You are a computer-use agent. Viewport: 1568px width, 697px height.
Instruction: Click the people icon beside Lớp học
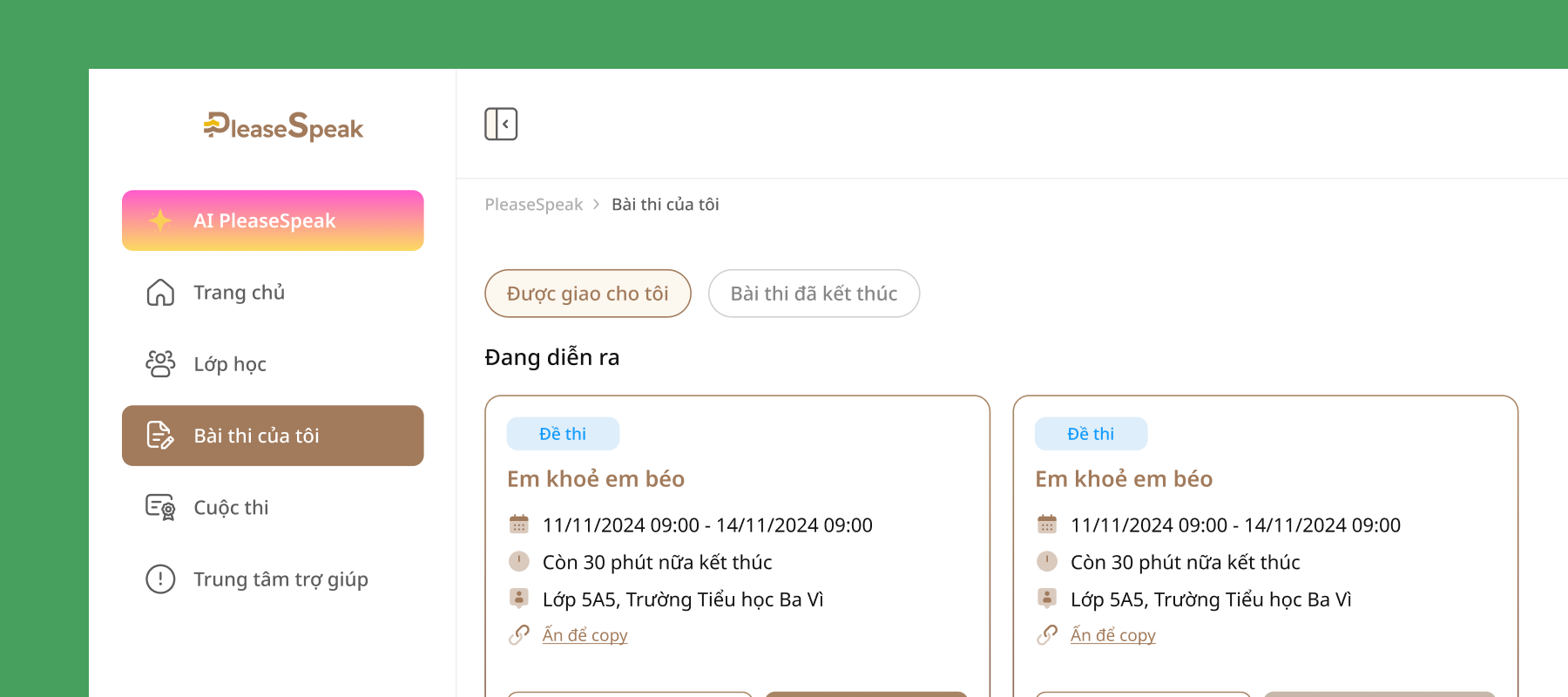coord(160,364)
